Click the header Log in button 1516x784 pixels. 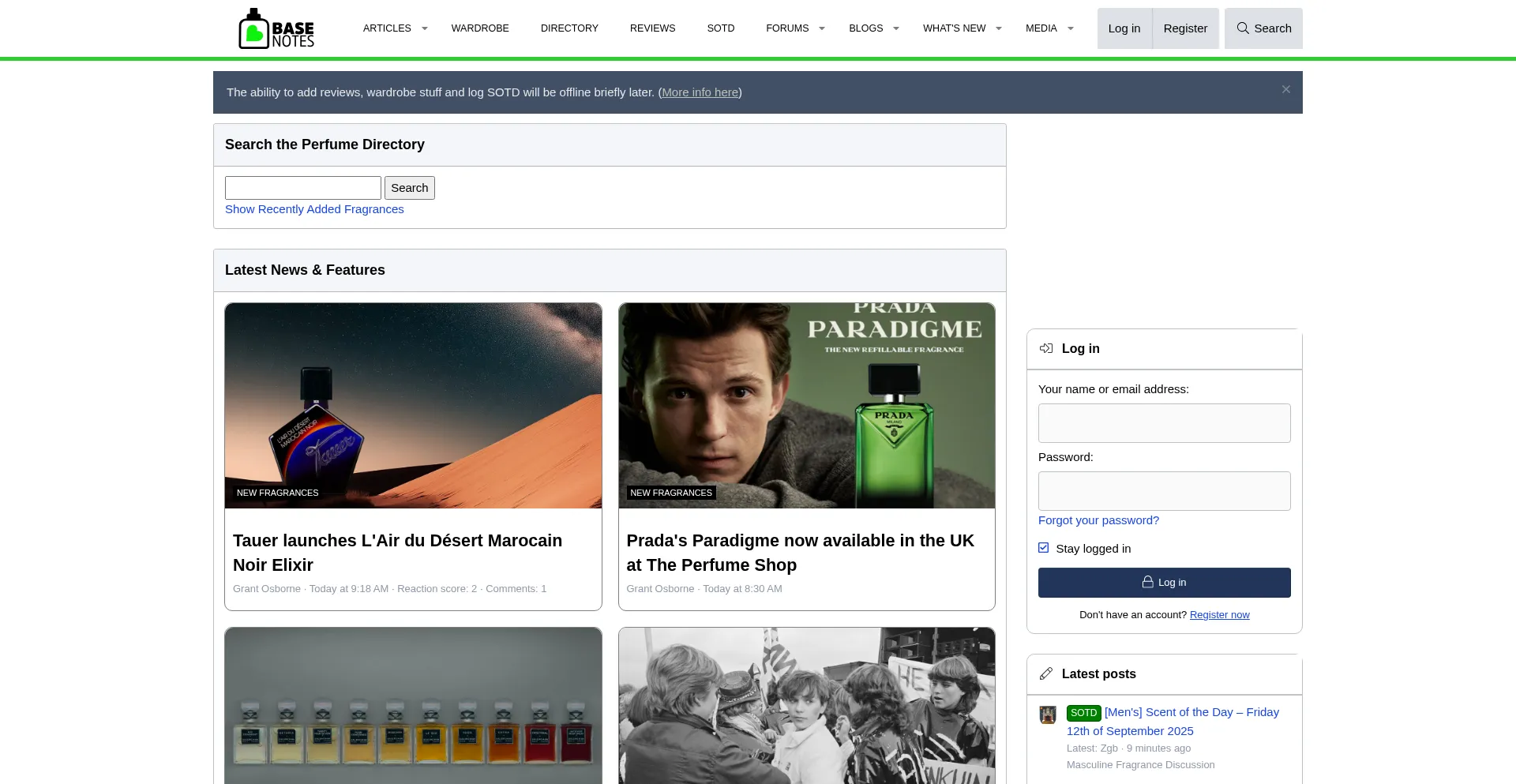coord(1124,28)
